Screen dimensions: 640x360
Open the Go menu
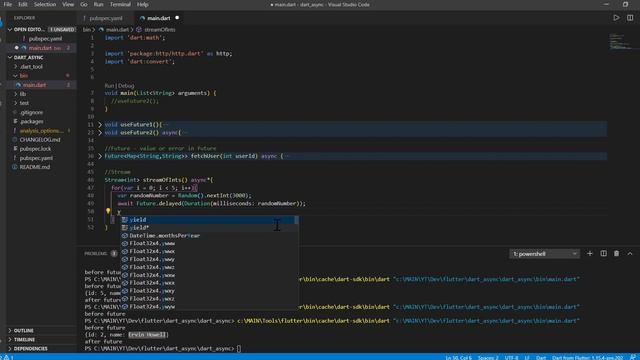click(84, 4)
